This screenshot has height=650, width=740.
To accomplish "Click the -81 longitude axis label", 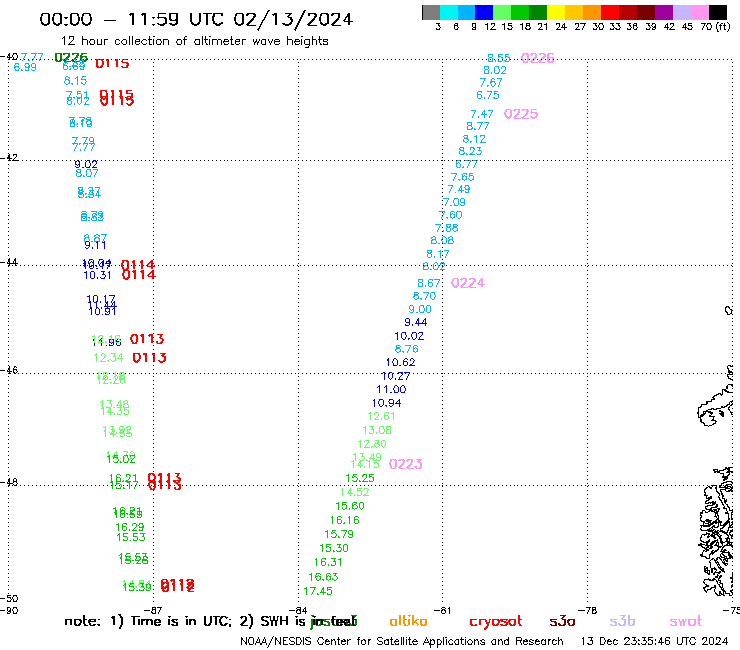I will (x=443, y=610).
